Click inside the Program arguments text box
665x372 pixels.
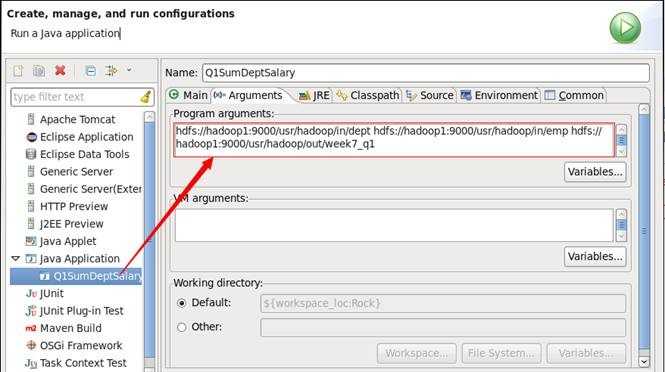tap(394, 140)
